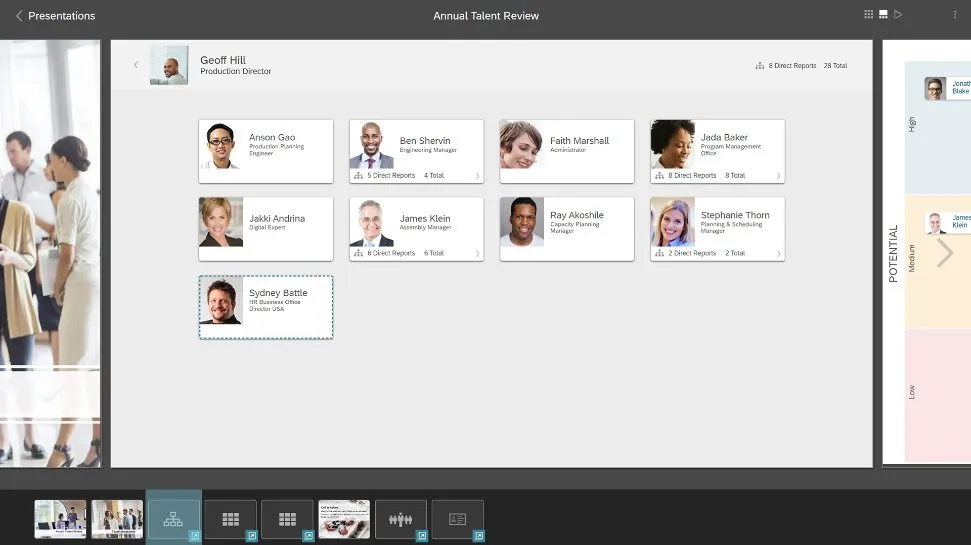Open Jonathan Blake card in matrix
The width and height of the screenshot is (971, 545).
tap(947, 89)
